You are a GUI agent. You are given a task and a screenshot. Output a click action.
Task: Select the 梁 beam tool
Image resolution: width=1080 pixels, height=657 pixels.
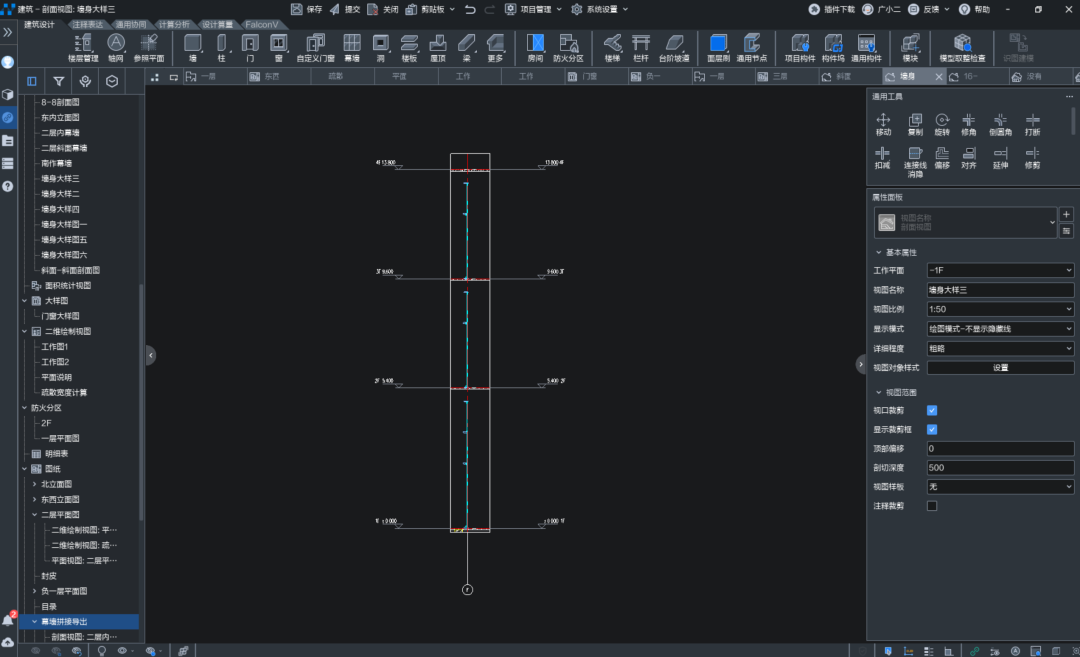pos(466,48)
